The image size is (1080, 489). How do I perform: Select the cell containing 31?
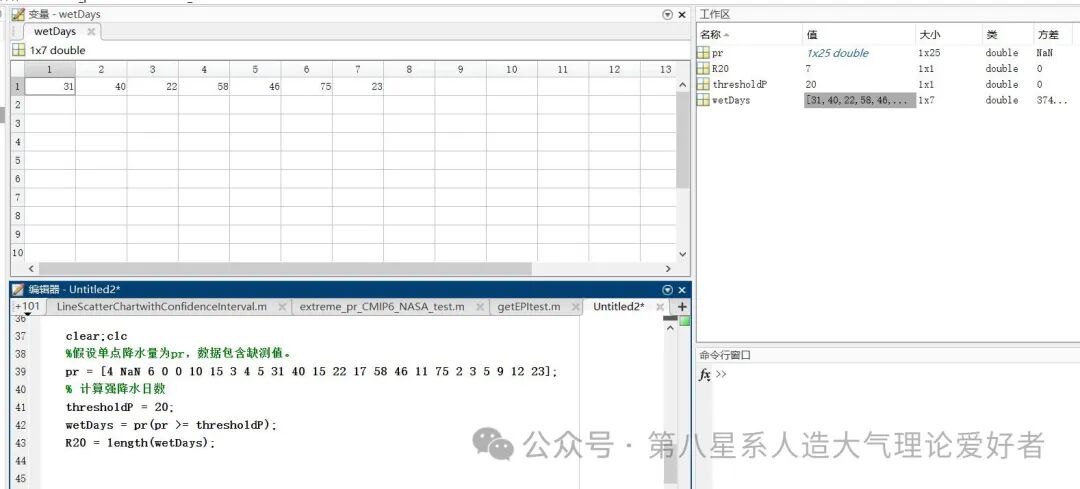click(50, 87)
